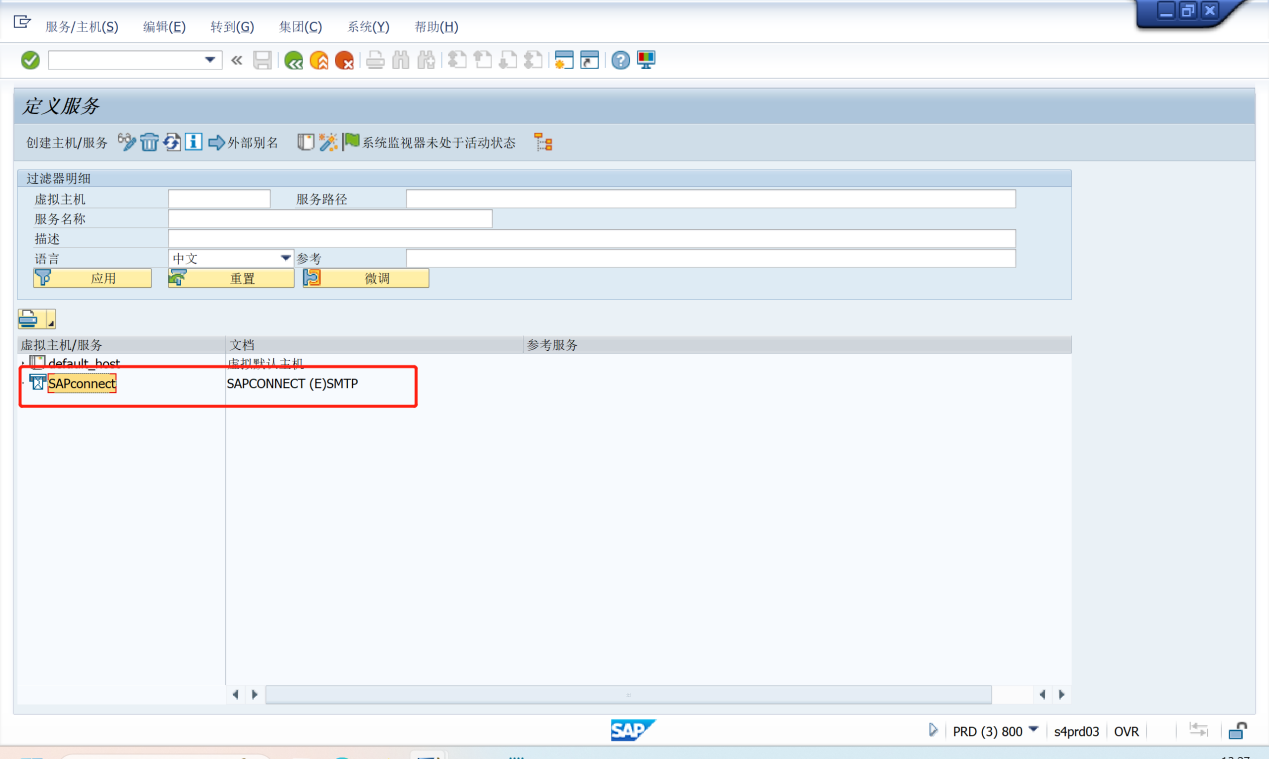The height and width of the screenshot is (759, 1269).
Task: Open the 帮助(H) menu
Action: 436,27
